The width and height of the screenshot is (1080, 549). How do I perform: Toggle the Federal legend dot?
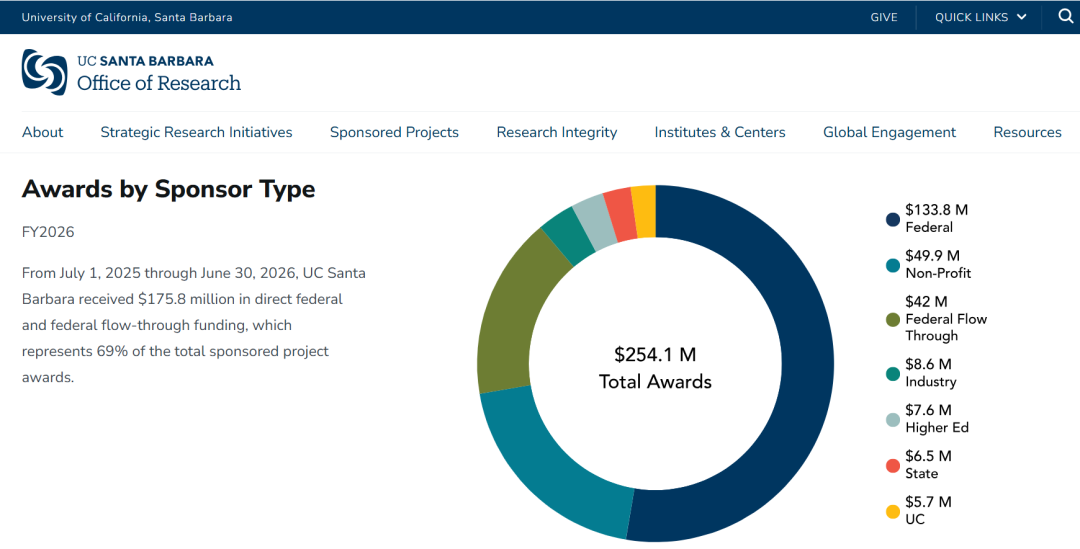click(893, 220)
